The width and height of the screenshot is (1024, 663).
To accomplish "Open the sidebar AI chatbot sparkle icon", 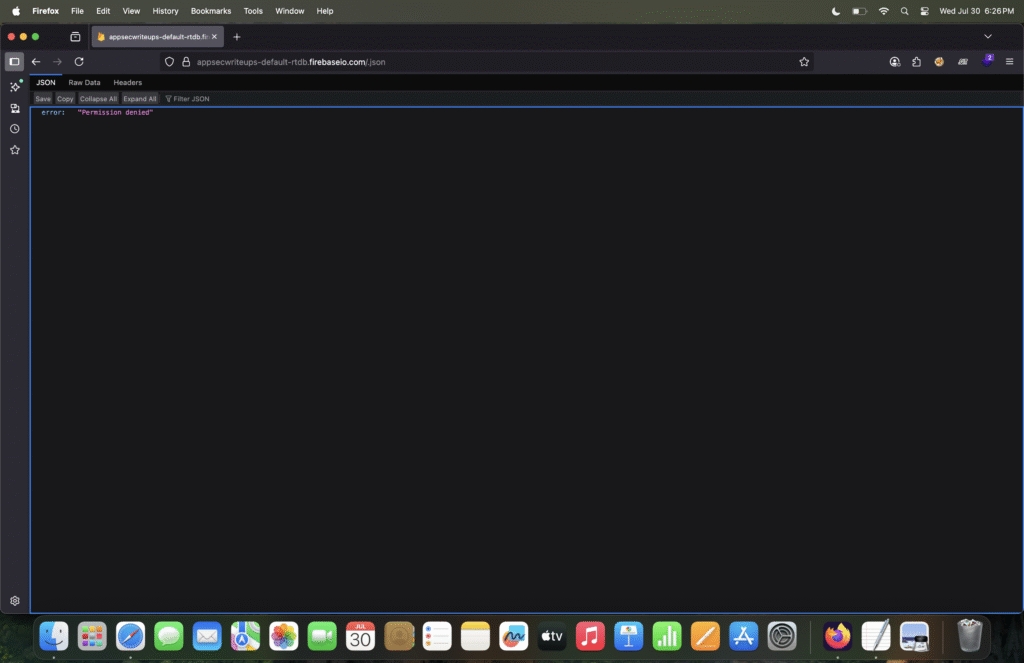I will (x=15, y=87).
